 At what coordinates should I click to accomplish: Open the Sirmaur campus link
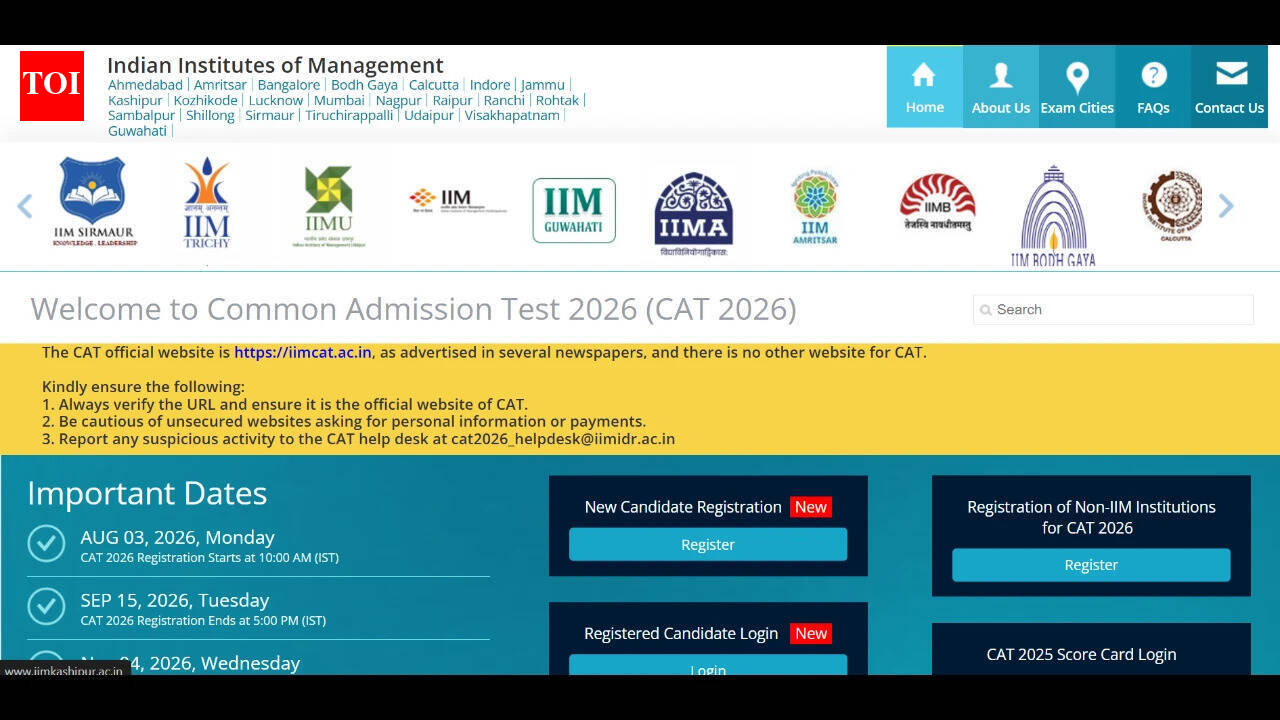(270, 115)
